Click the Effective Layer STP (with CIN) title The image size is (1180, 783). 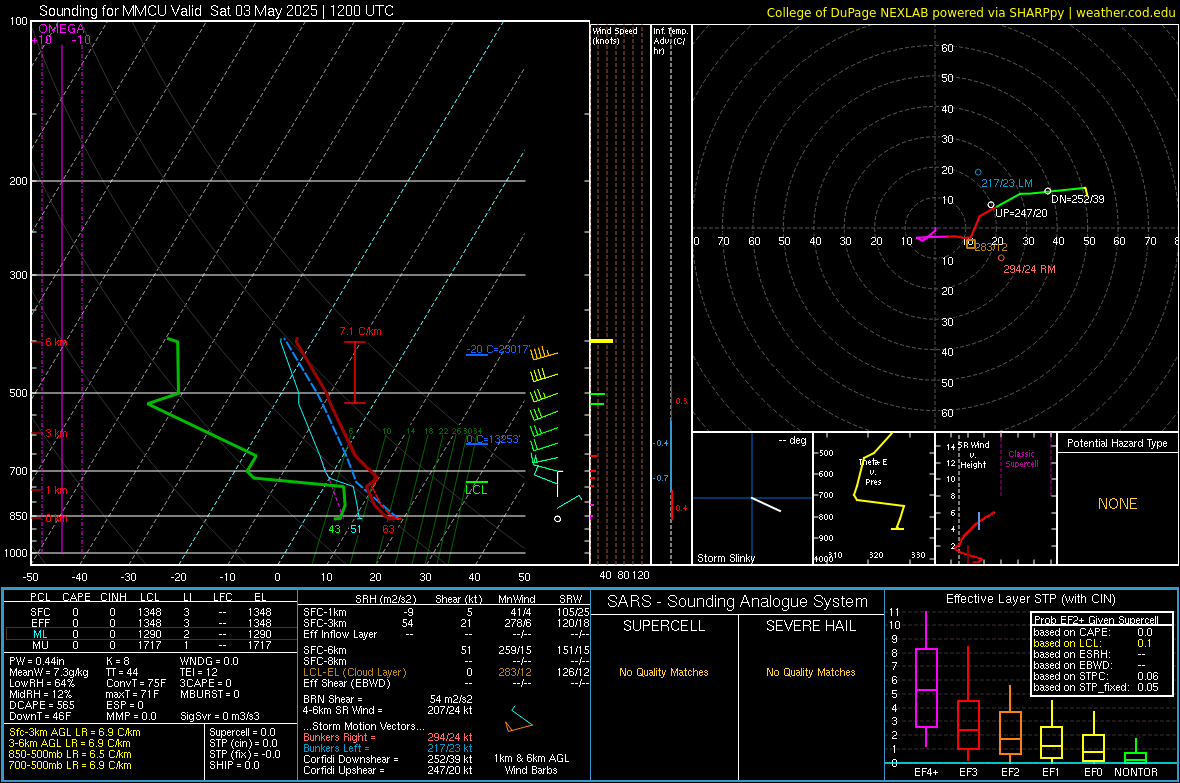tap(1030, 599)
